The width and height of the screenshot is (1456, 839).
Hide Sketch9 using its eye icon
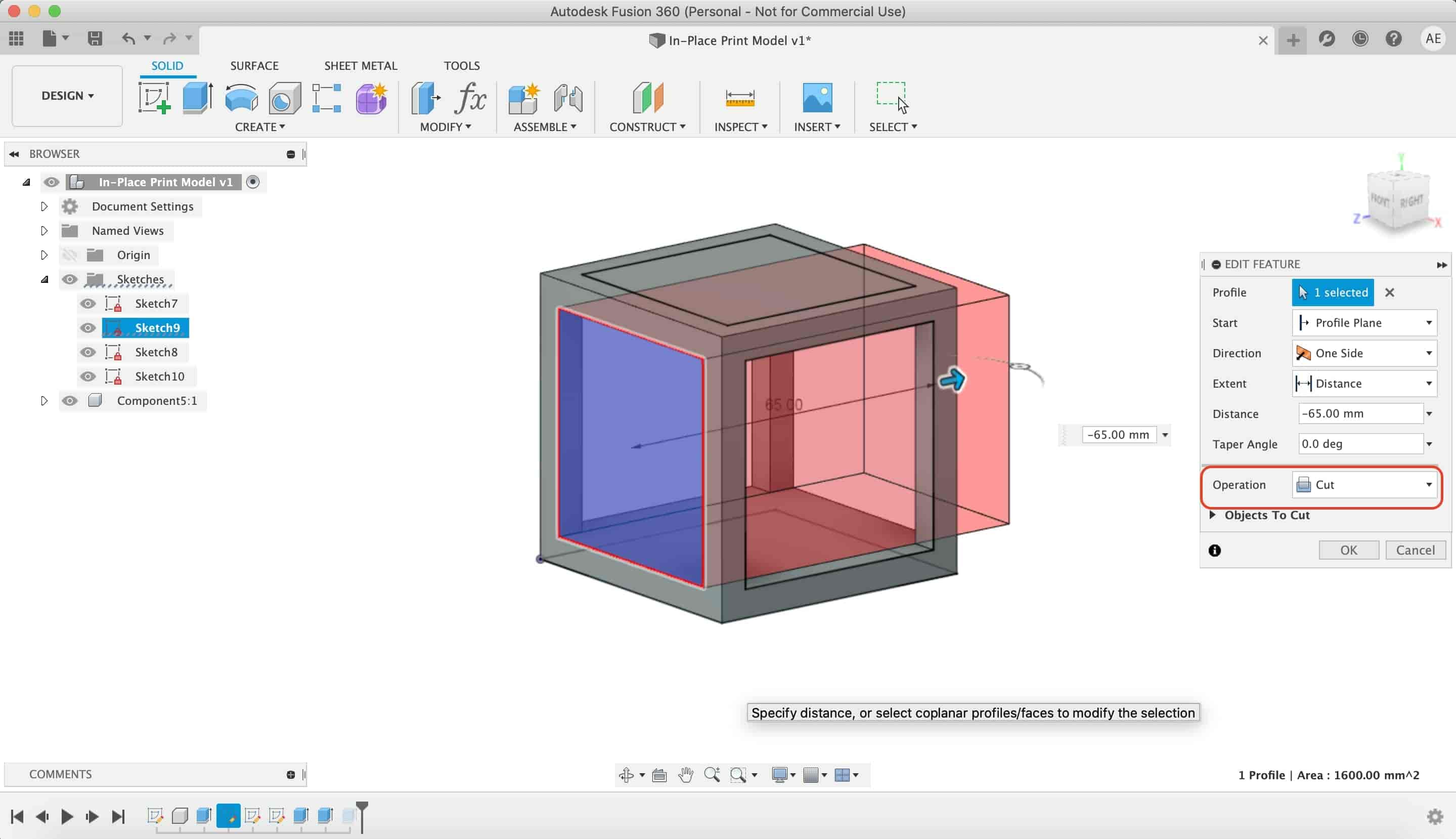(87, 328)
